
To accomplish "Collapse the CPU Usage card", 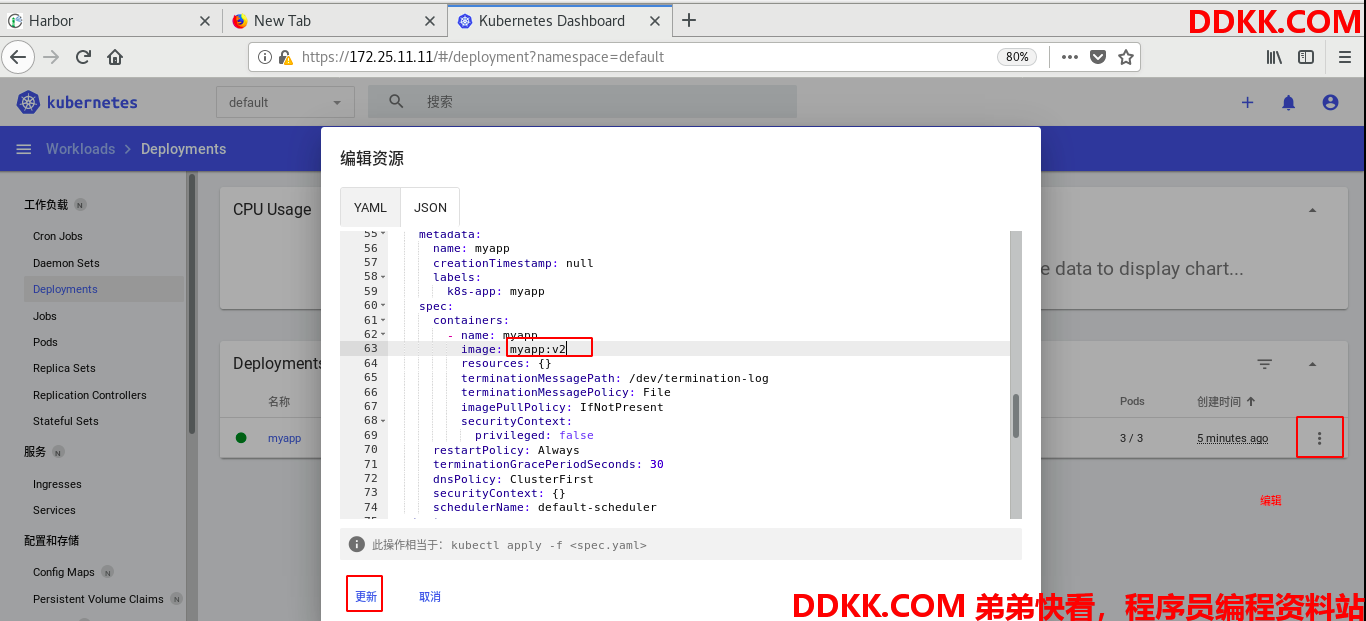I will pos(1313,210).
